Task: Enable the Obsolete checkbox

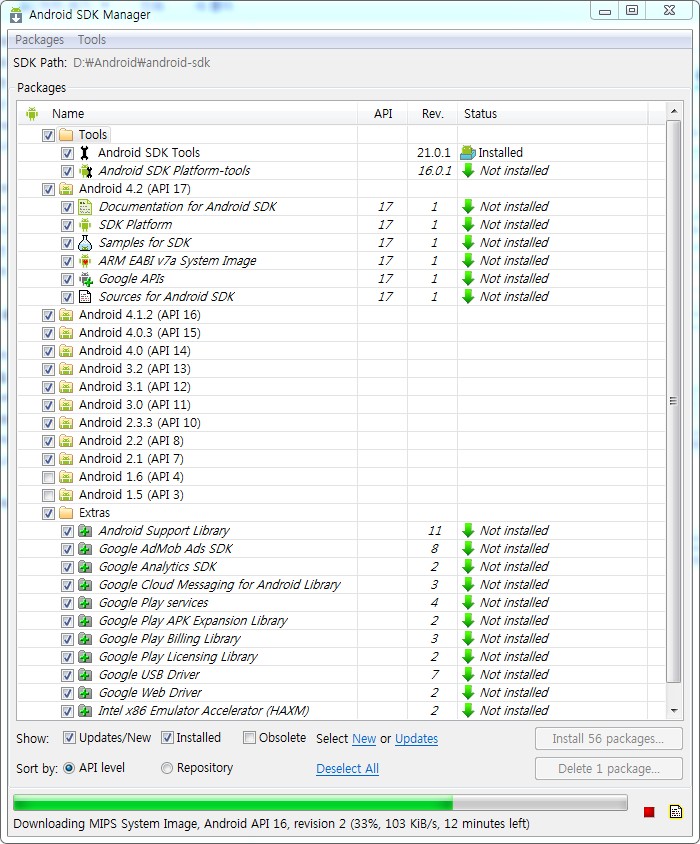Action: coord(249,737)
